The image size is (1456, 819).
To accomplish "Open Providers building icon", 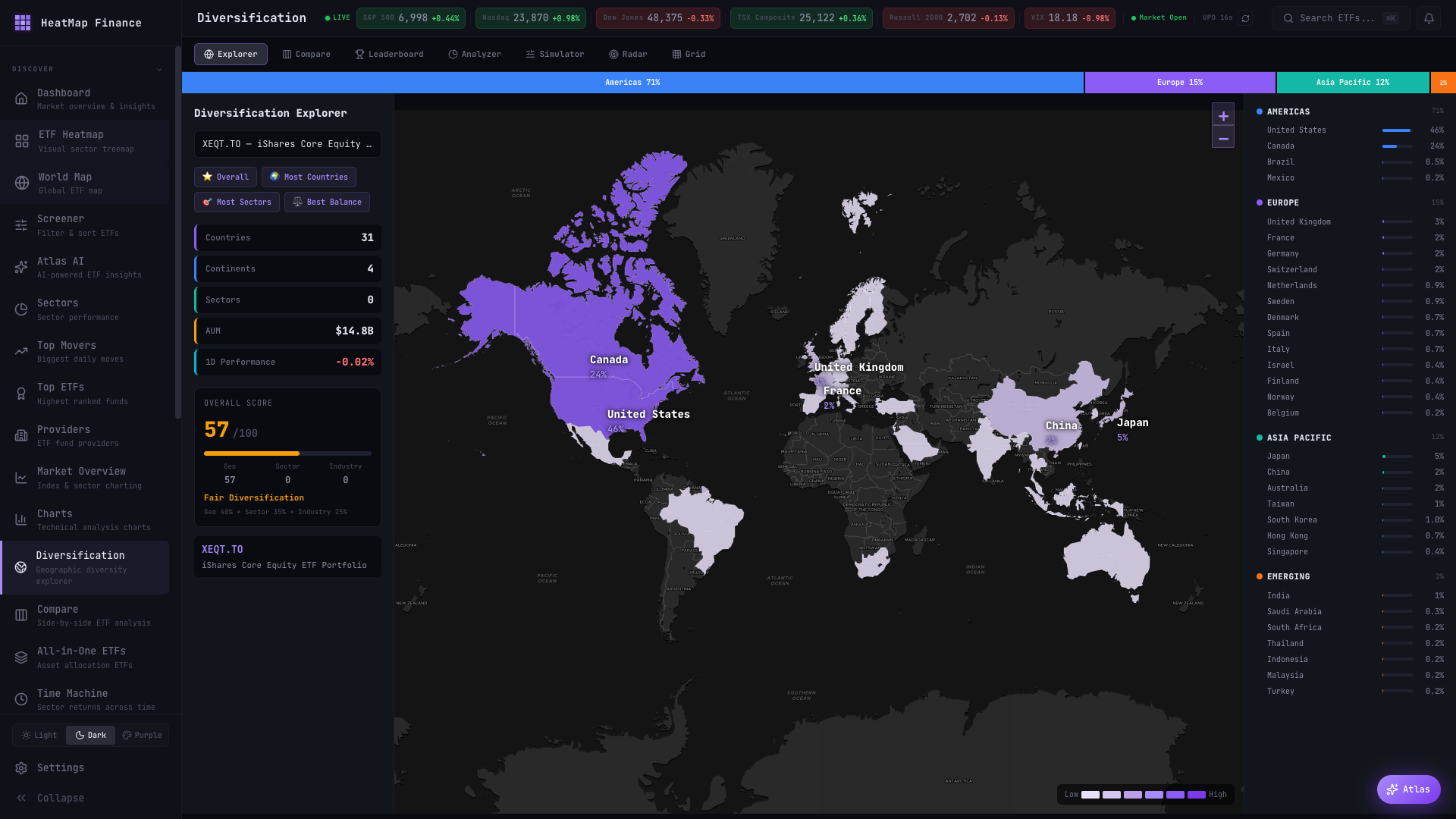I will 21,435.
